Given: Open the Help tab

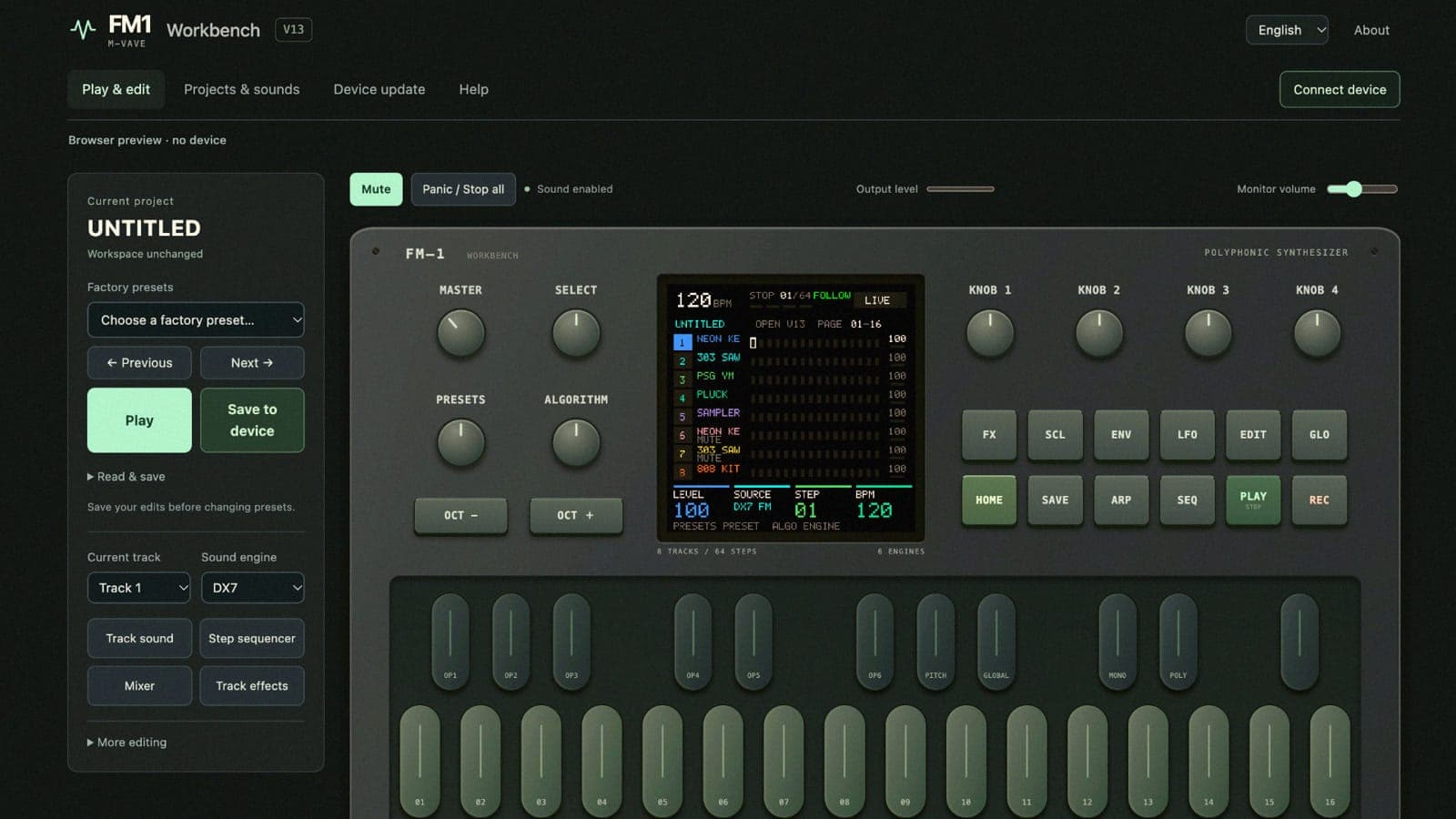Looking at the screenshot, I should coord(474,89).
